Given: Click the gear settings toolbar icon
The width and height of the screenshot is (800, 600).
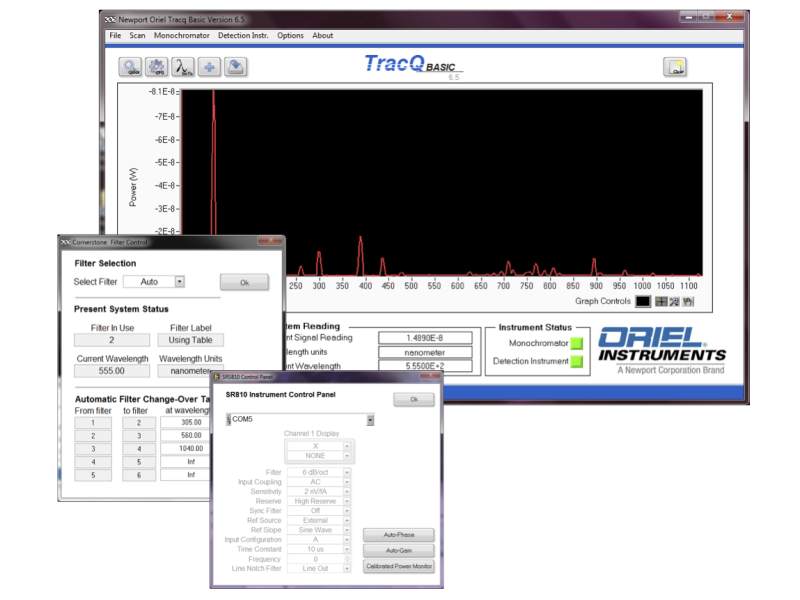Looking at the screenshot, I should (x=157, y=67).
